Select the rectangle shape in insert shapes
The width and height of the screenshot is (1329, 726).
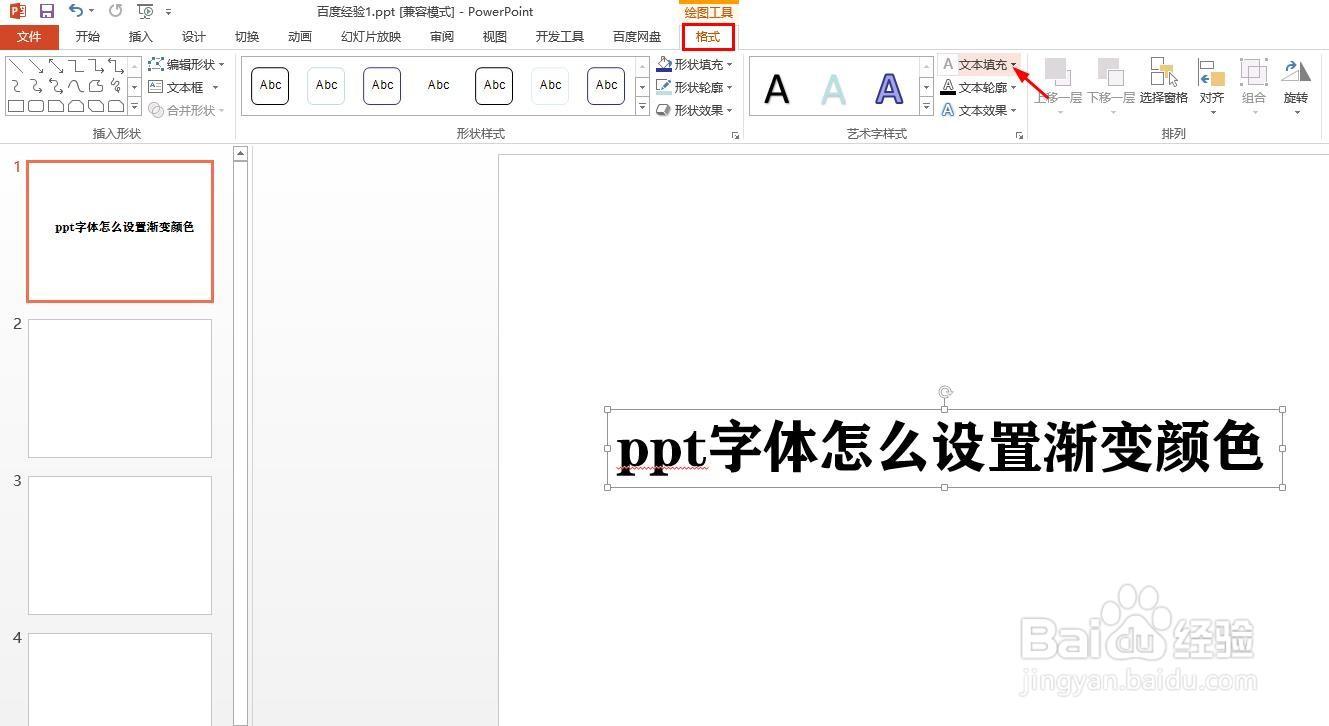pos(16,107)
